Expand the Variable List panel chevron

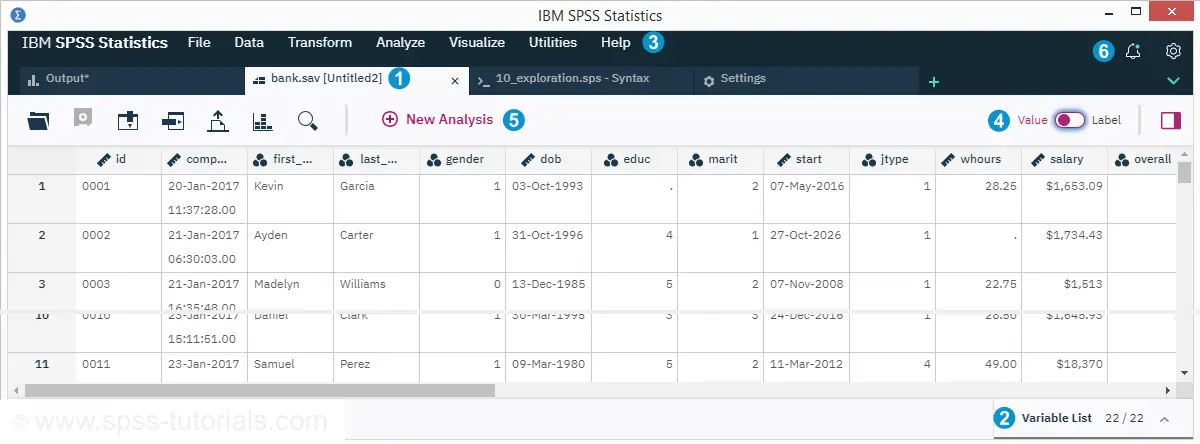click(1165, 419)
